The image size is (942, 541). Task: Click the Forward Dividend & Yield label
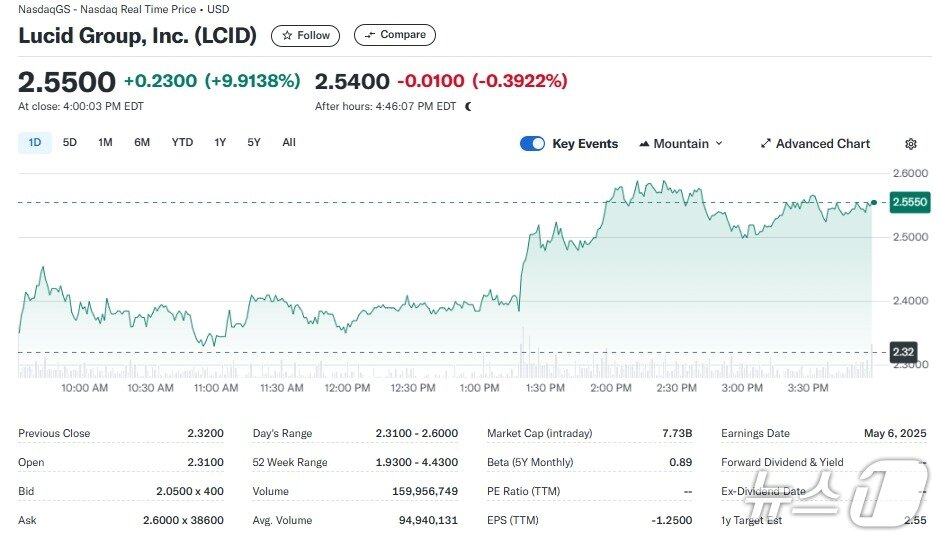pyautogui.click(x=782, y=462)
